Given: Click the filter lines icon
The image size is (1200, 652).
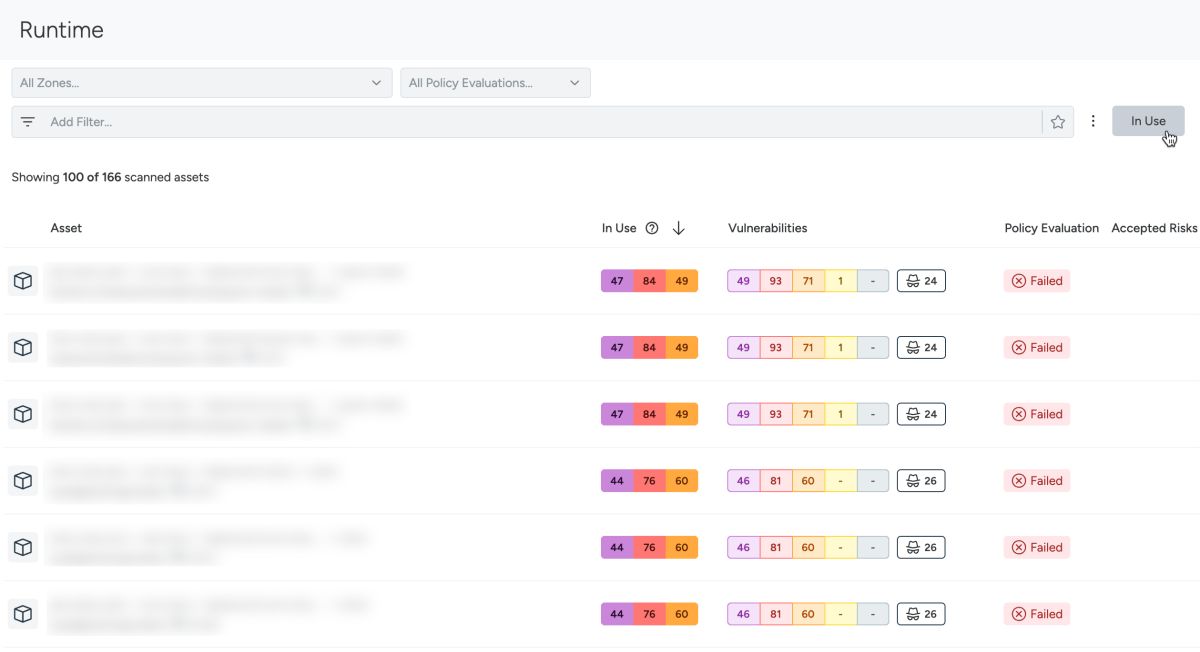Looking at the screenshot, I should [28, 122].
